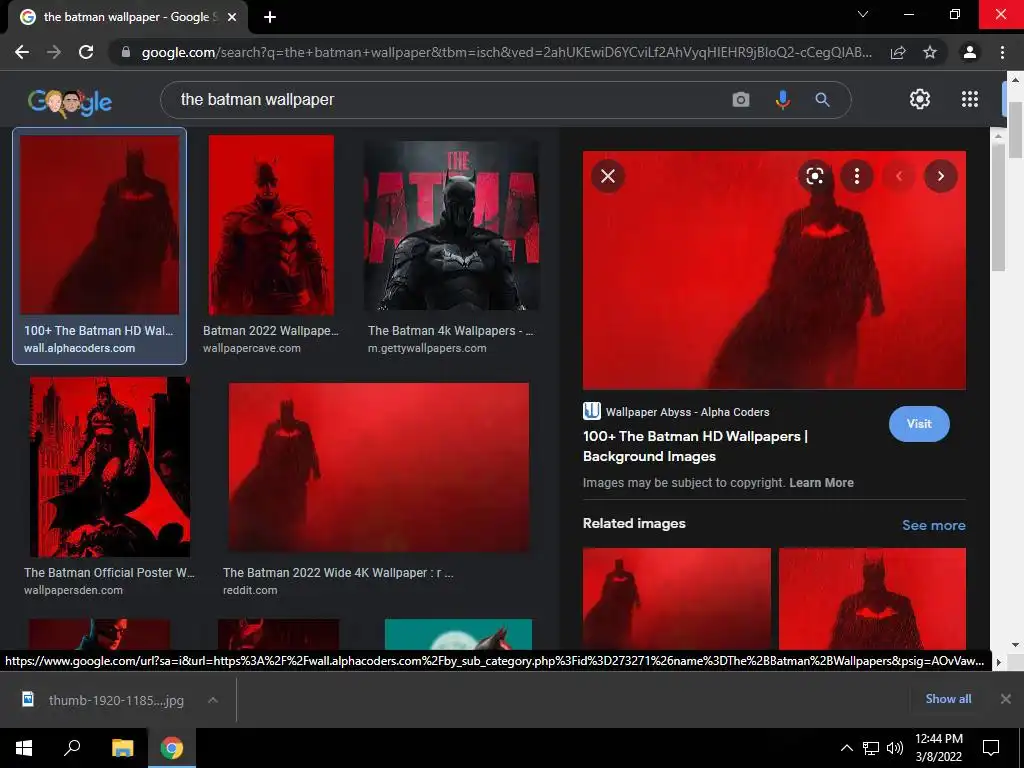Click inside the search query field
1024x768 pixels.
[x=444, y=100]
